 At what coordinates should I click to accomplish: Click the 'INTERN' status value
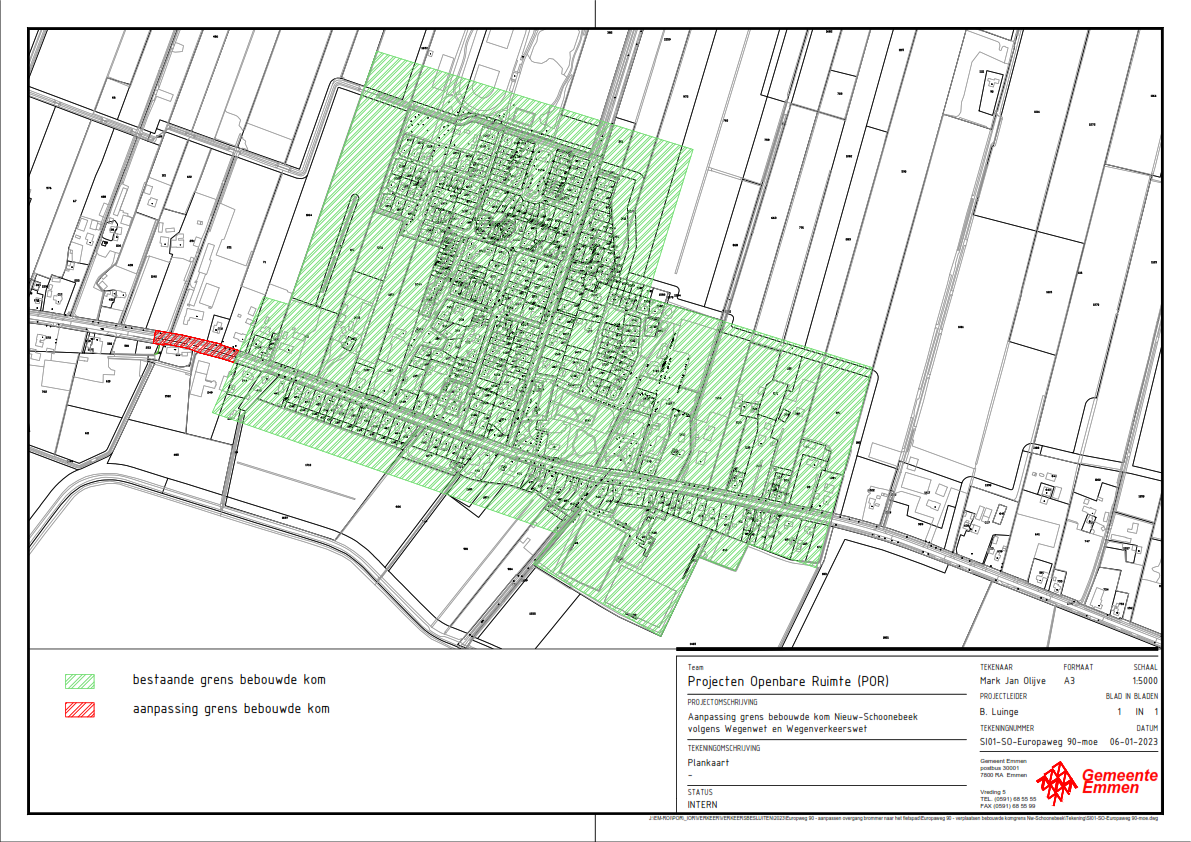pos(703,804)
